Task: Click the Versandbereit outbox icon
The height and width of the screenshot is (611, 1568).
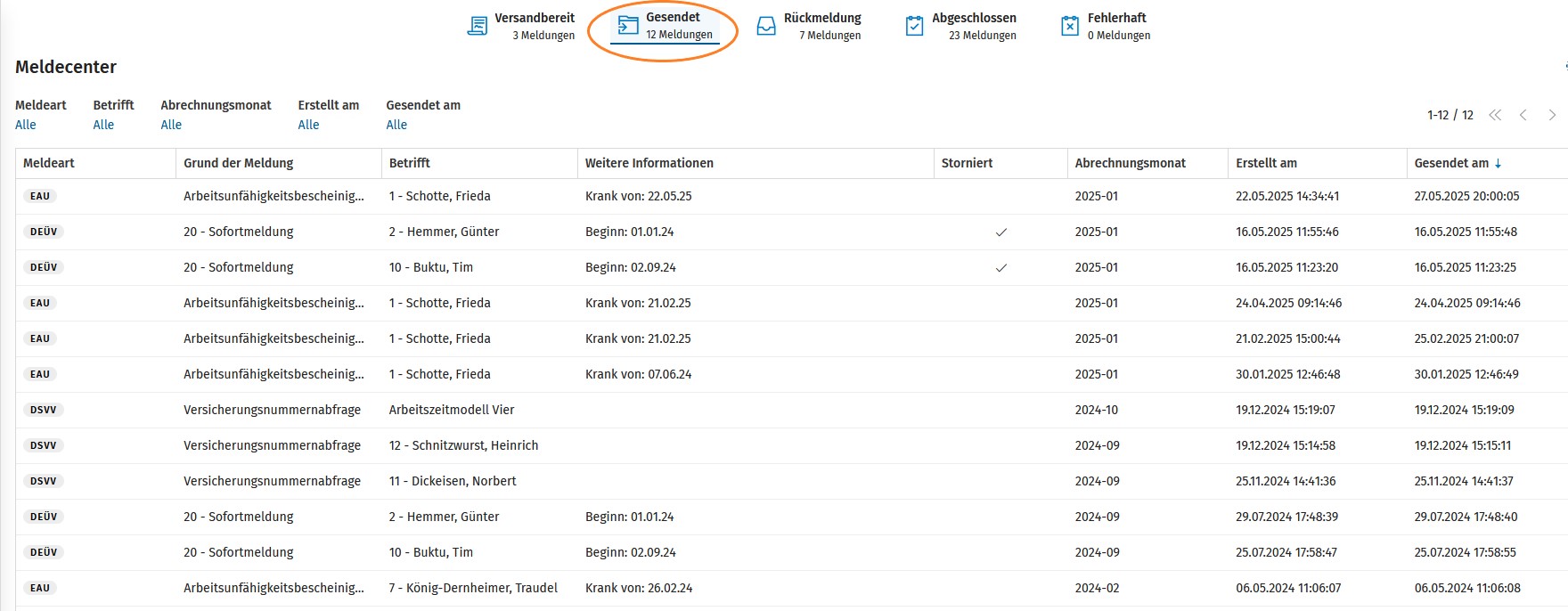Action: (x=478, y=26)
